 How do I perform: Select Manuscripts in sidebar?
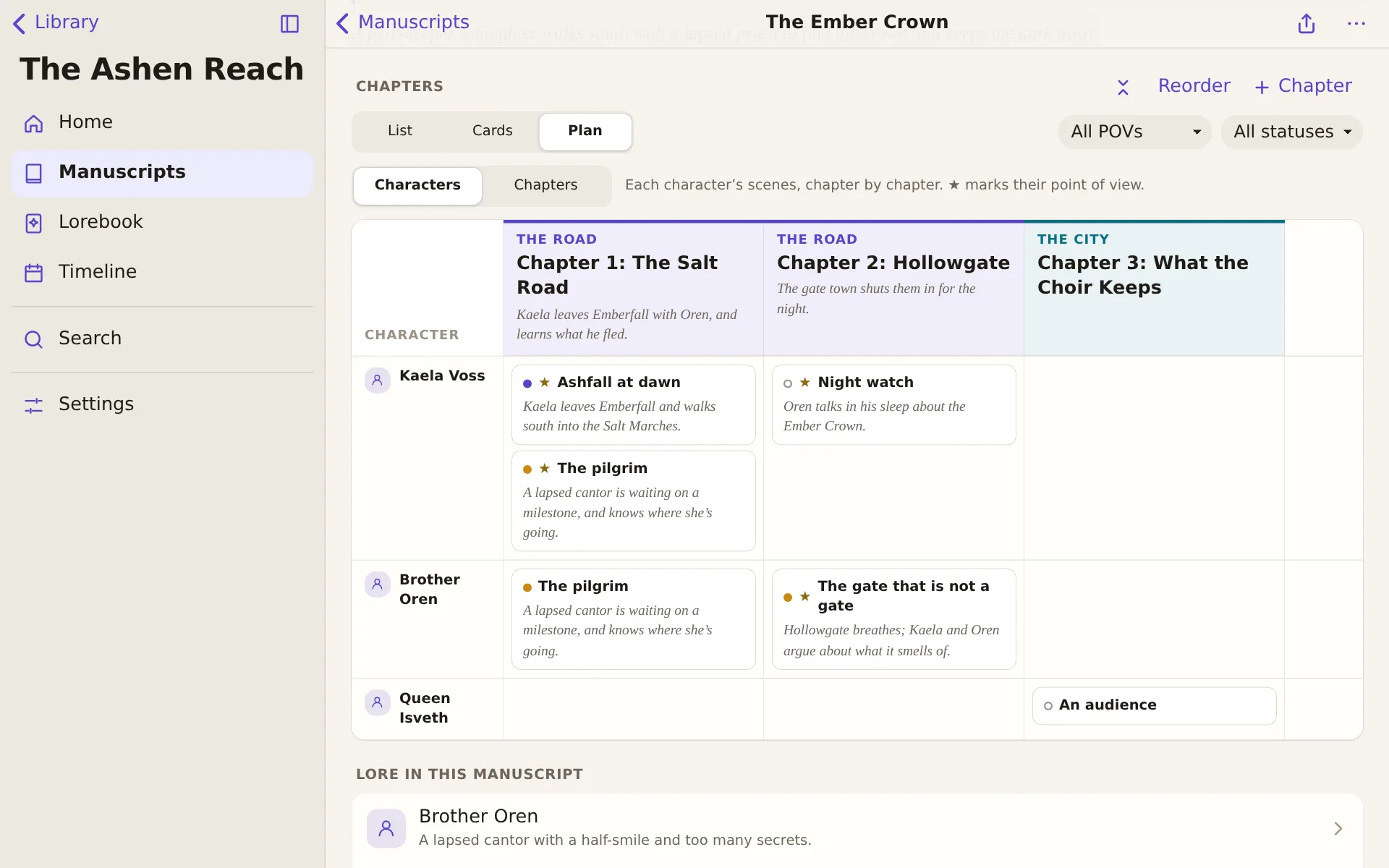pyautogui.click(x=163, y=172)
